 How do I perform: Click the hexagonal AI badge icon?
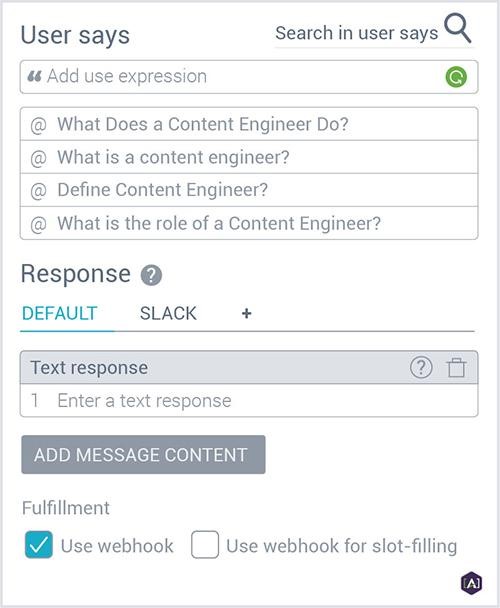(x=472, y=582)
